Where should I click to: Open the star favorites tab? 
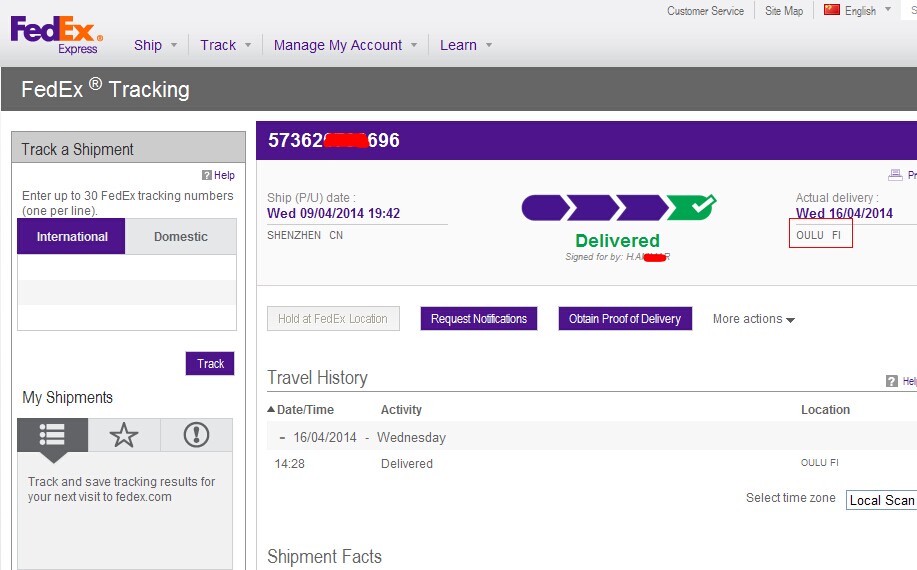pyautogui.click(x=124, y=434)
